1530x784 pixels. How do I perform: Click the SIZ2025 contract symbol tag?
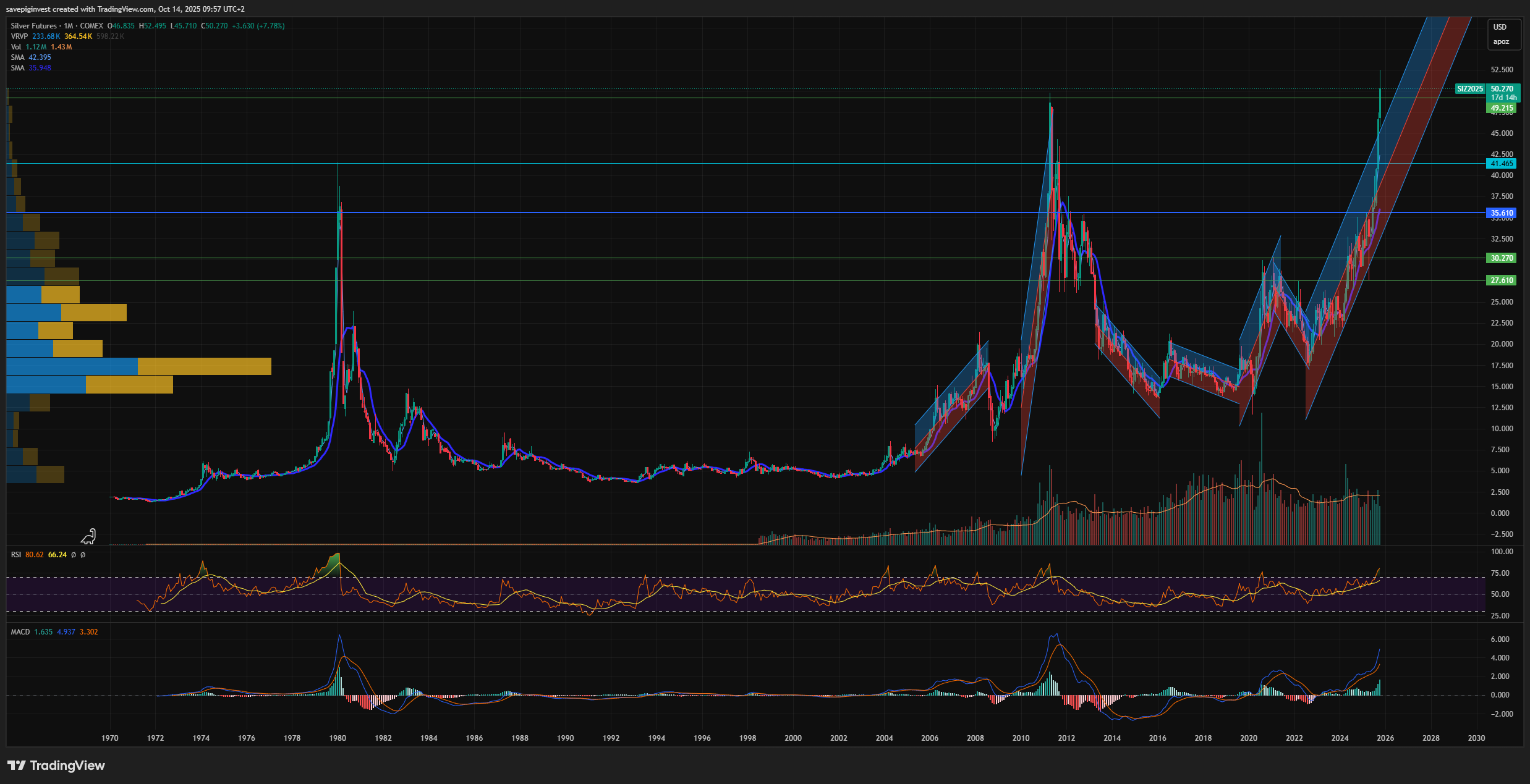(x=1469, y=89)
